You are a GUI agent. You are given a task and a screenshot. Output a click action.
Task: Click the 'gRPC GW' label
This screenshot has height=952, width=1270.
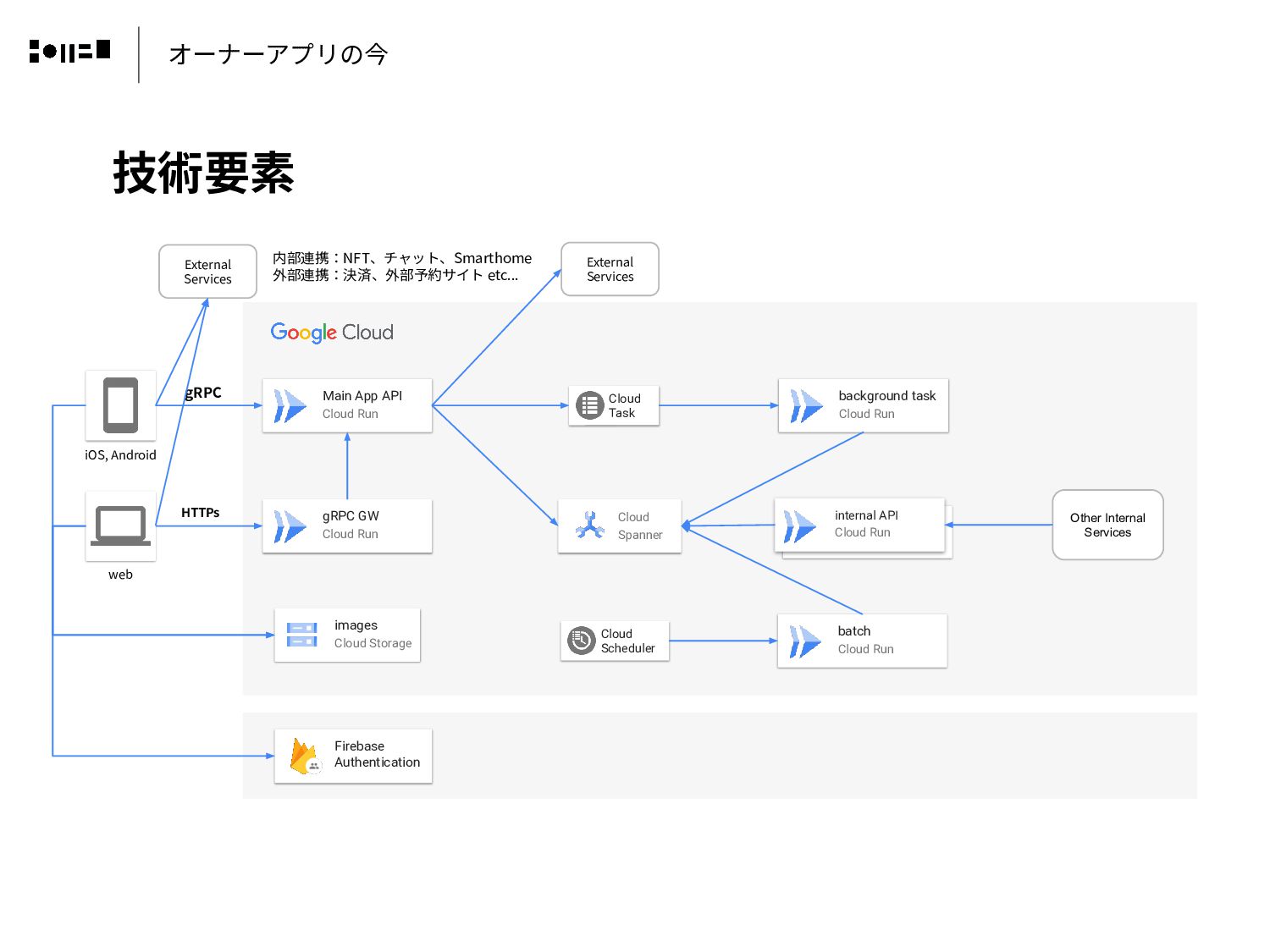(x=351, y=516)
